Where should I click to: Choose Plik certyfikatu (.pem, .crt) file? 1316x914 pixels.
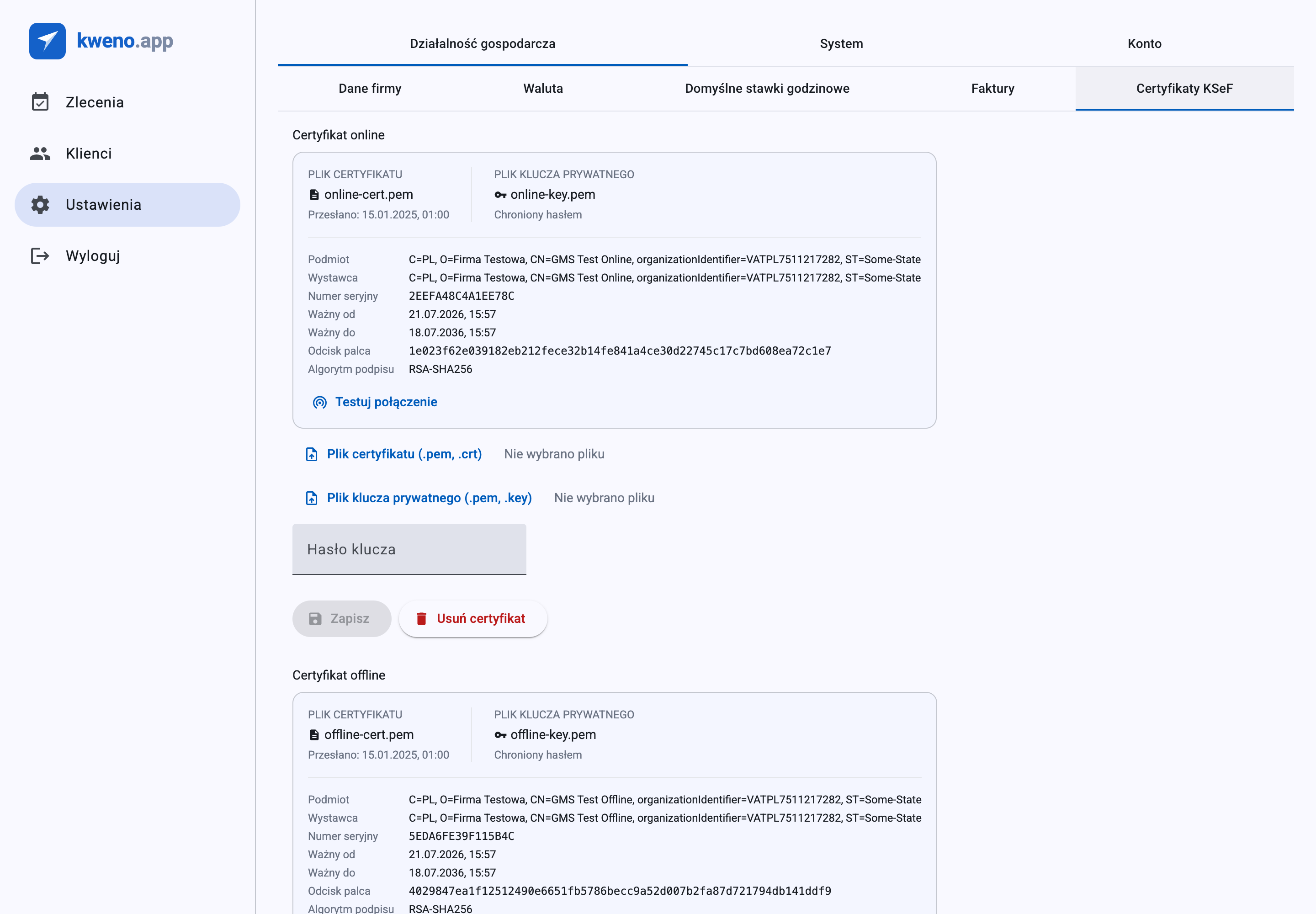tap(394, 454)
